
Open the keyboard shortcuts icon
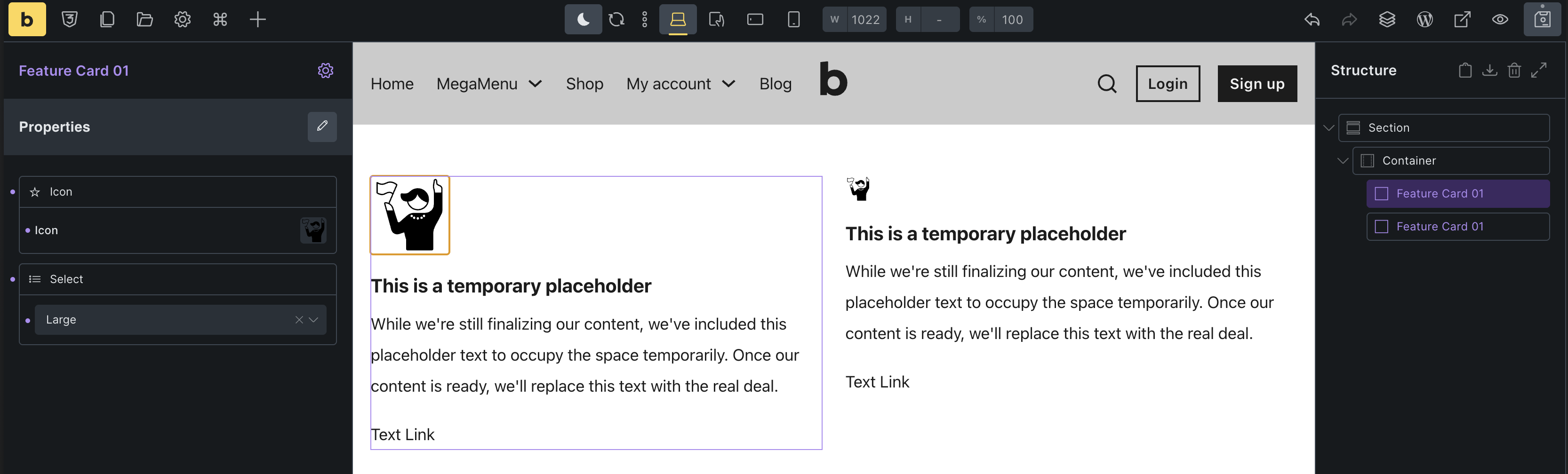tap(220, 19)
